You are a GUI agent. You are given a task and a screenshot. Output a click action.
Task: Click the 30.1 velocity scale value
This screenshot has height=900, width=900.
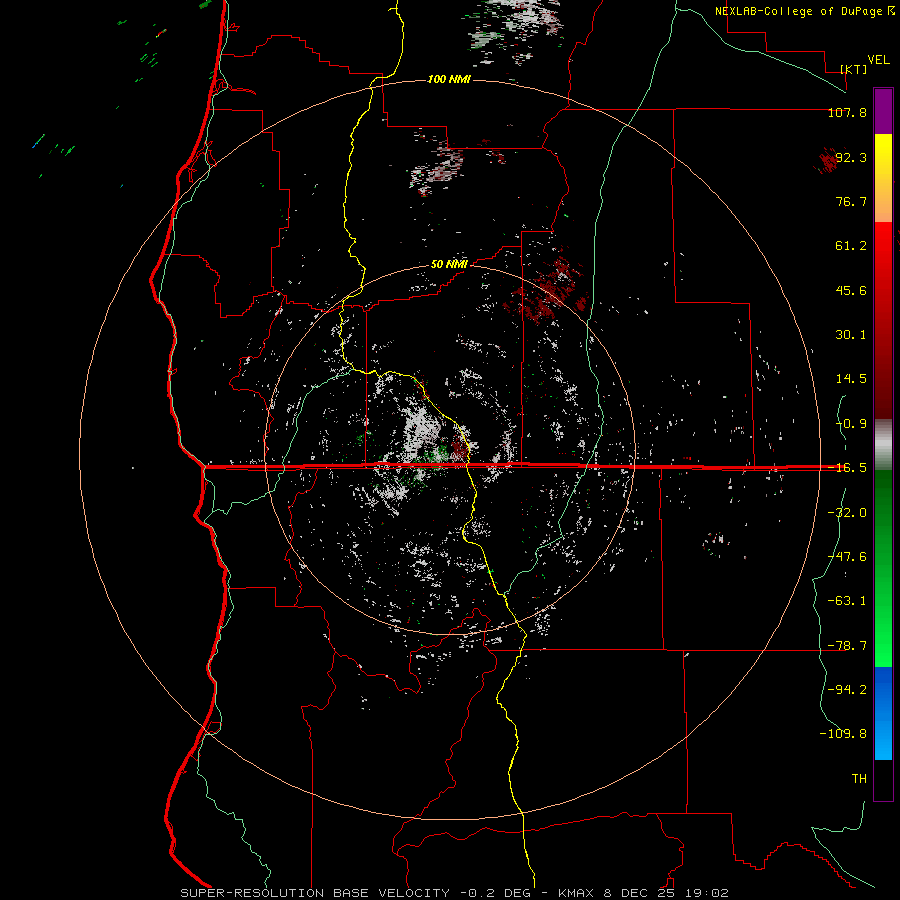pyautogui.click(x=851, y=335)
